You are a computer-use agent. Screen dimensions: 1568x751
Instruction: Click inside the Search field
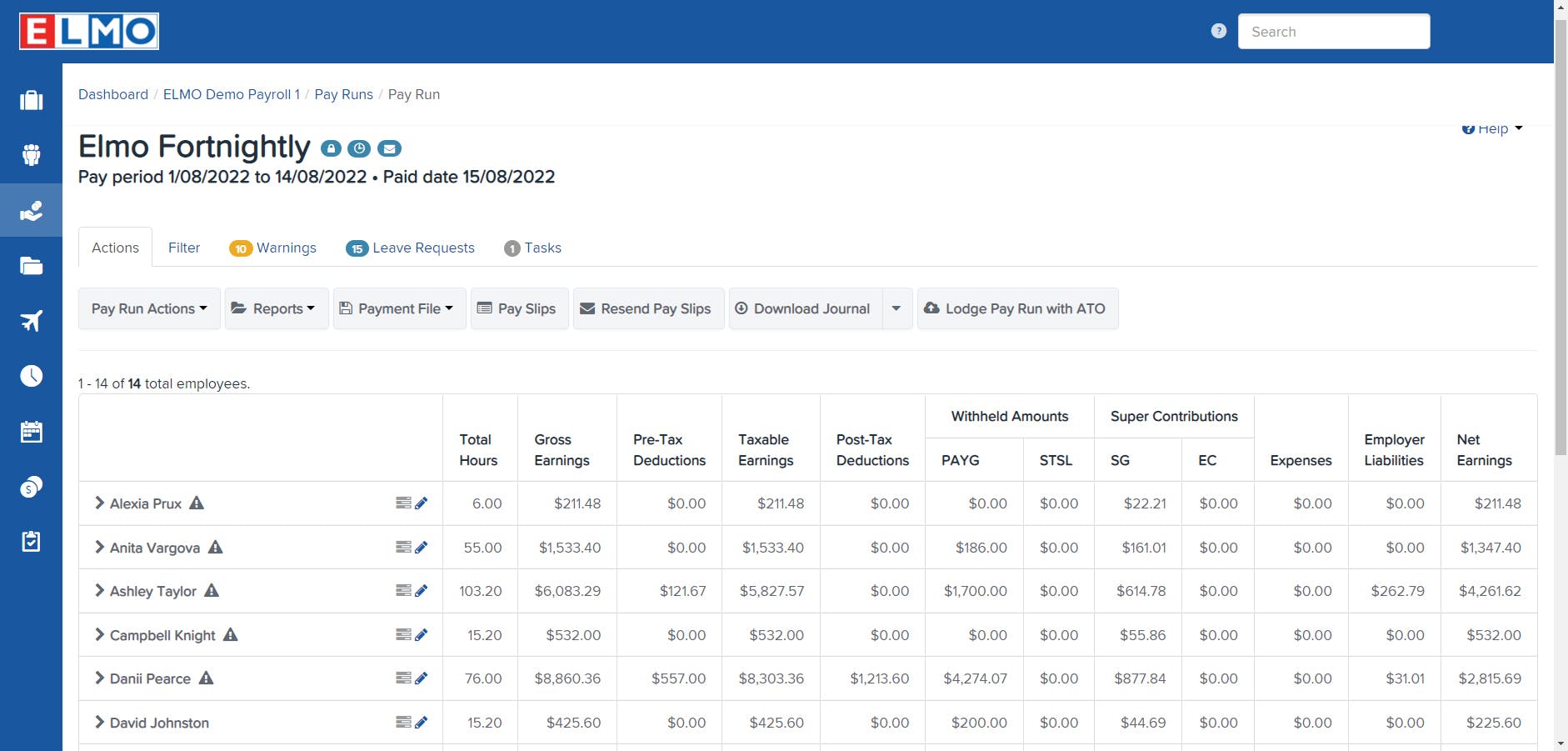click(1334, 31)
